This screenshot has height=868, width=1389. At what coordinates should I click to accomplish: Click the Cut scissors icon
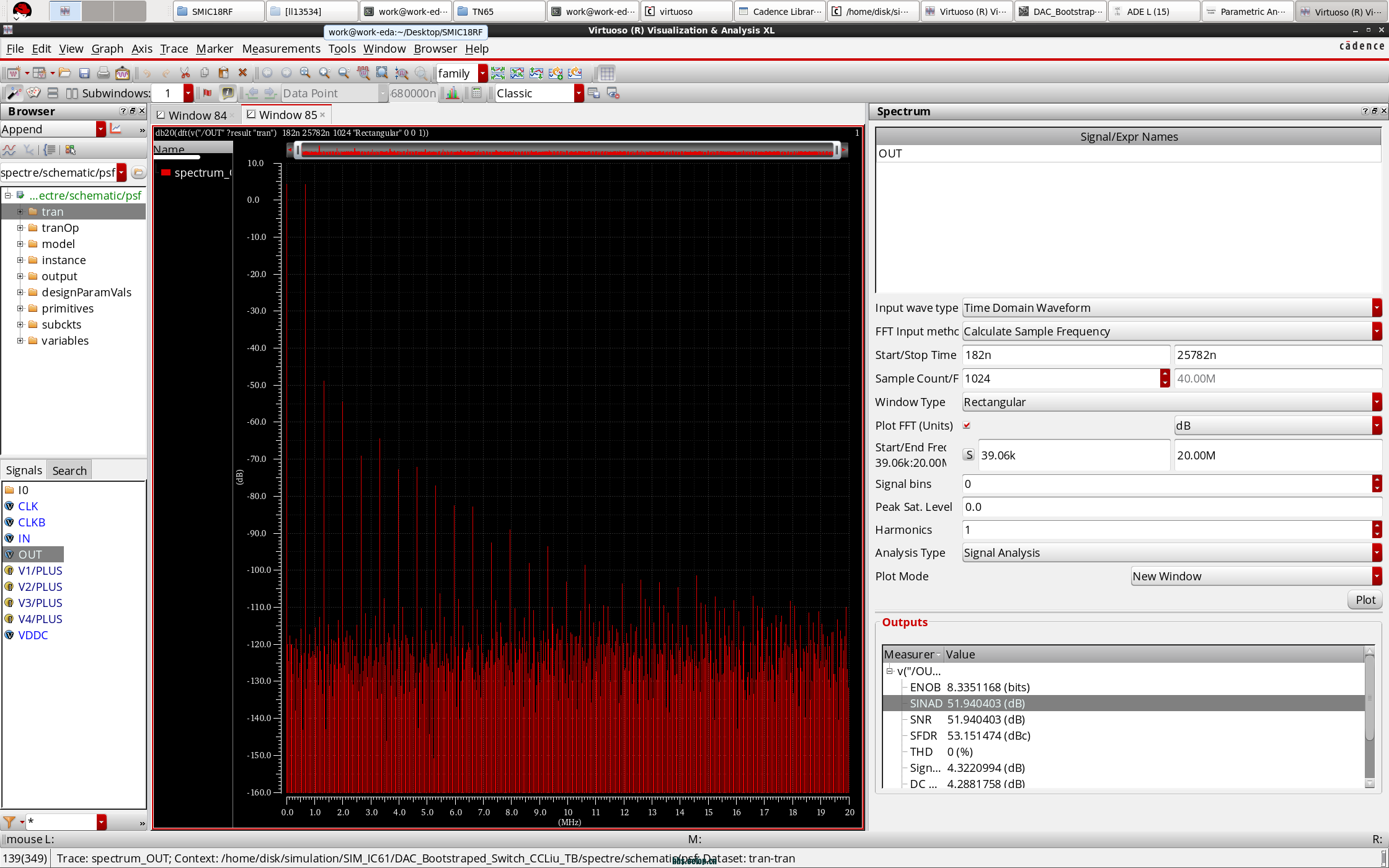185,73
